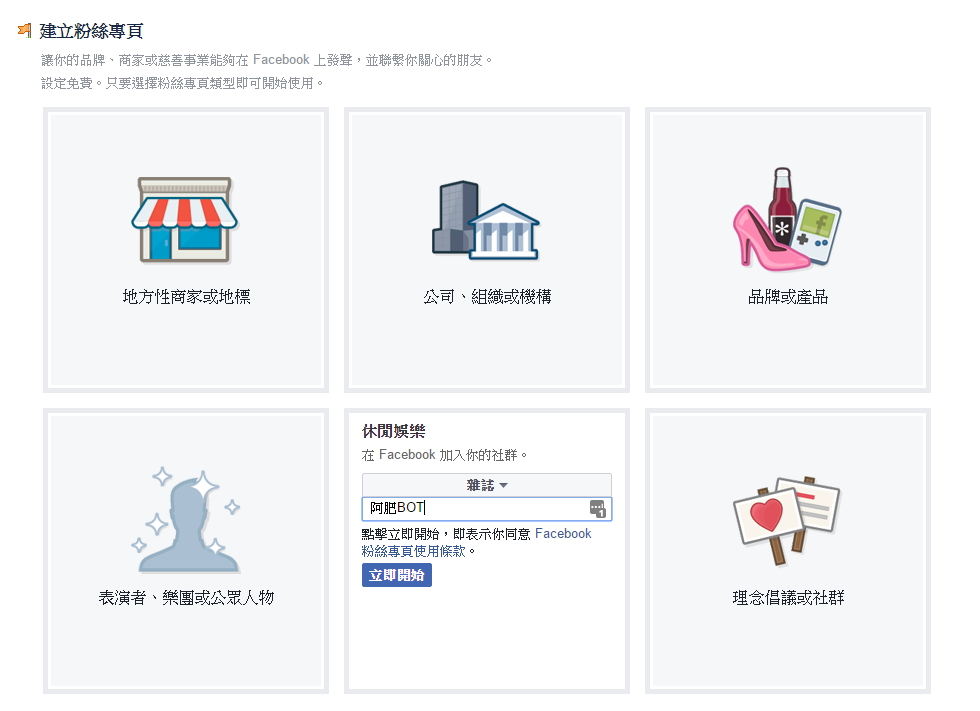
Task: Click the 建立粉絲專頁 page title
Action: point(91,31)
